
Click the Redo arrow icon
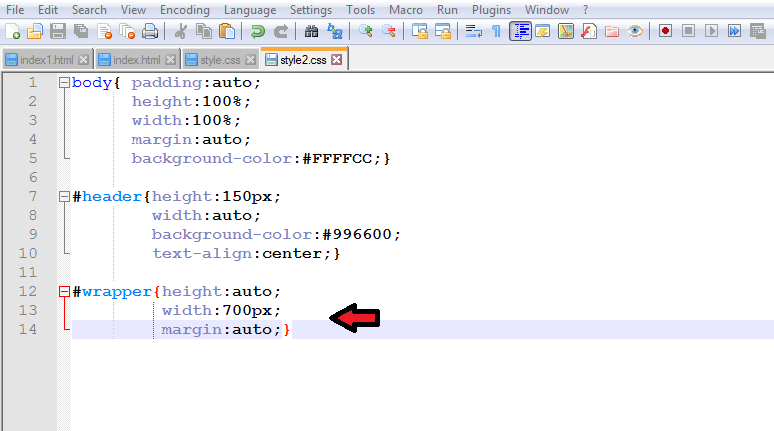click(280, 31)
